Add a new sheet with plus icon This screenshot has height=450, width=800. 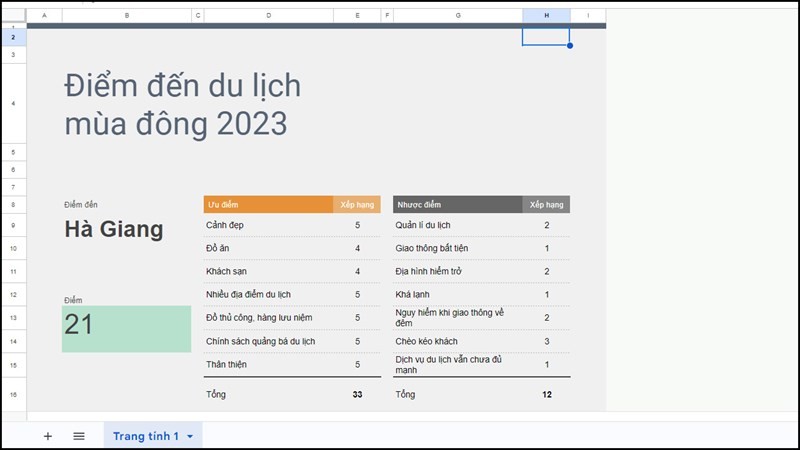[x=47, y=436]
